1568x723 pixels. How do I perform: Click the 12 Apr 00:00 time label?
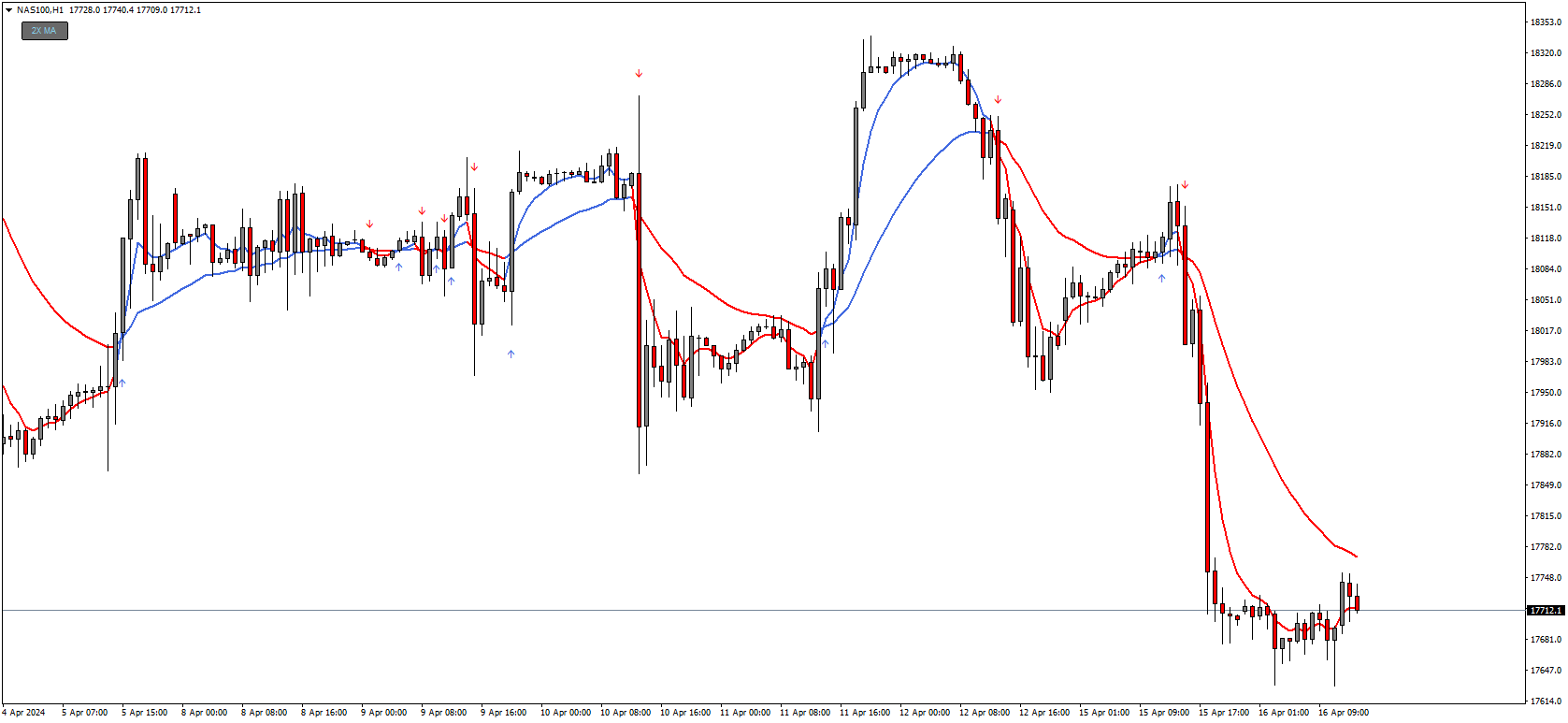(924, 713)
